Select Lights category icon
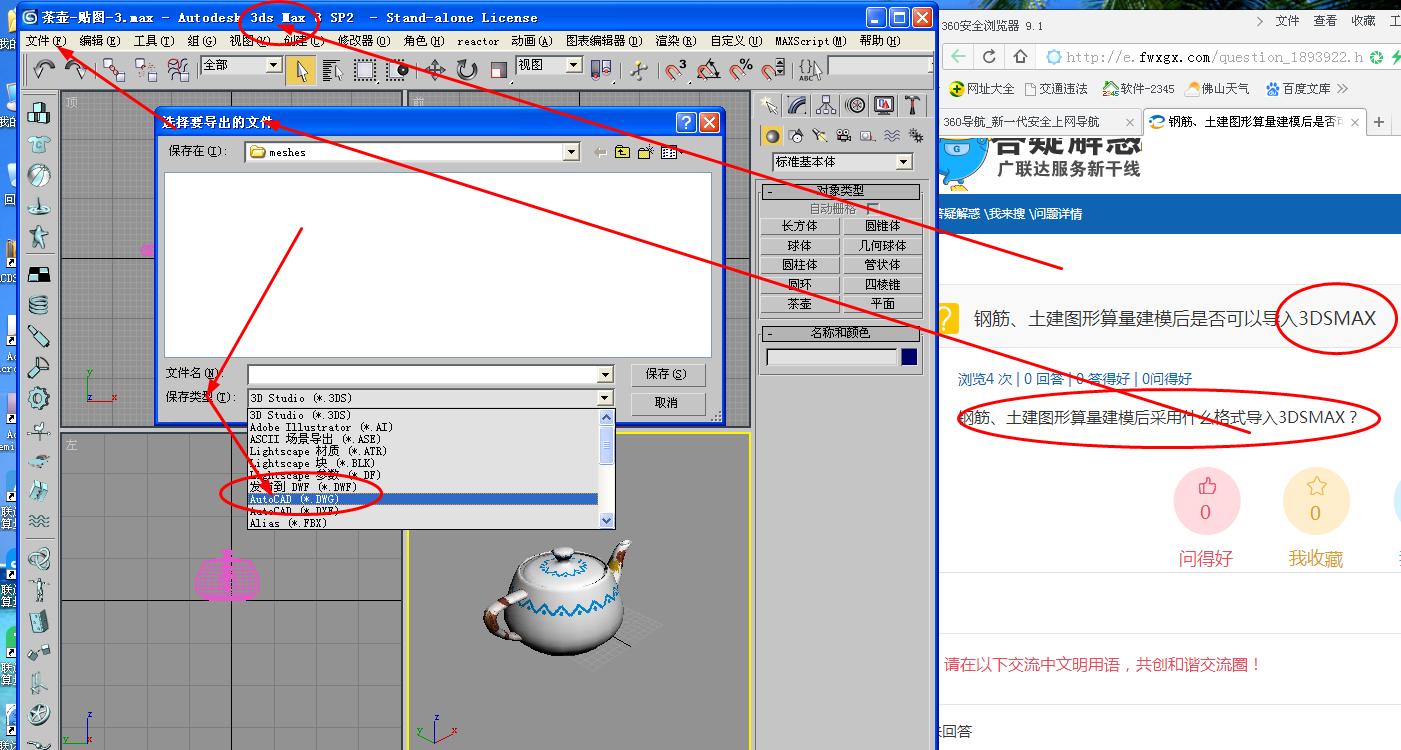The image size is (1401, 750). coord(820,136)
